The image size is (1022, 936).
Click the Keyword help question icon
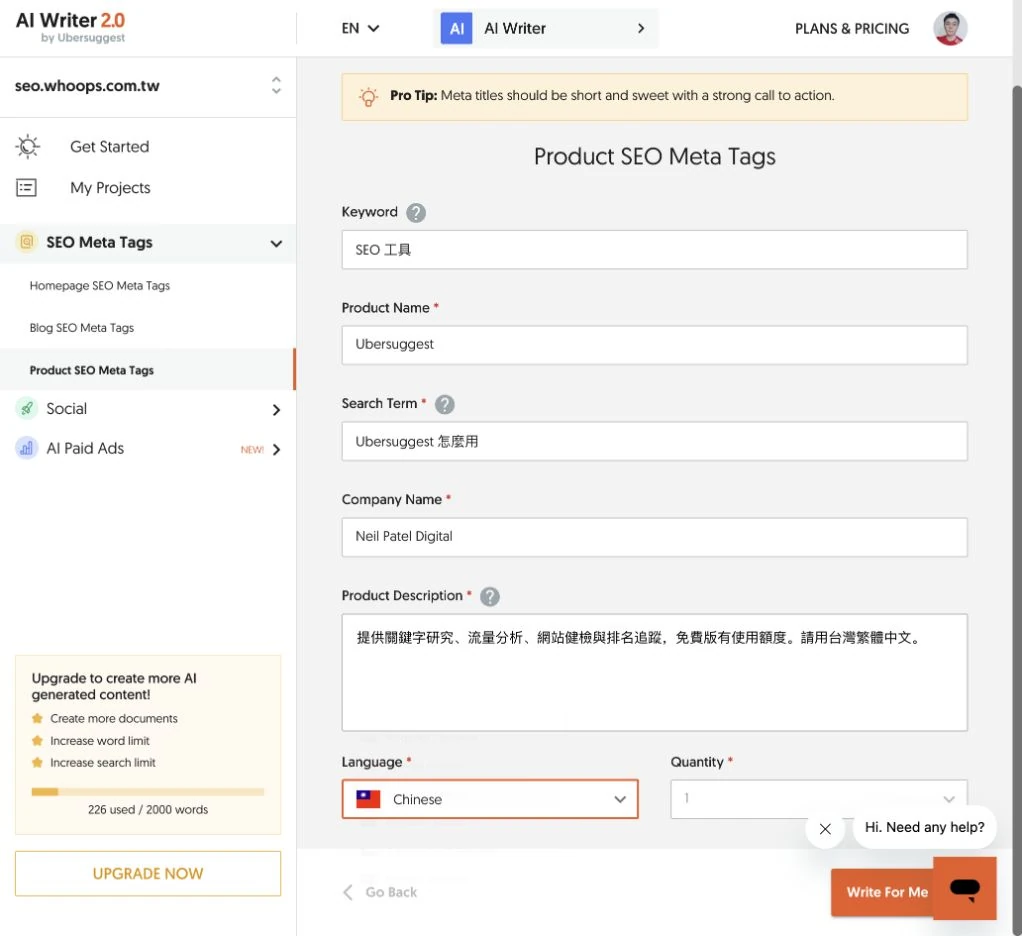click(416, 212)
